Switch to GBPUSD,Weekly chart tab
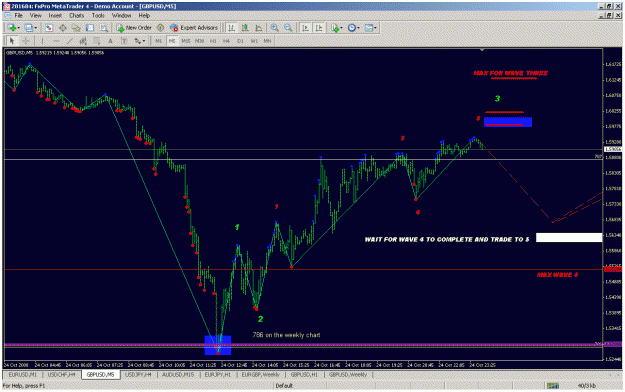The width and height of the screenshot is (625, 392). click(348, 375)
